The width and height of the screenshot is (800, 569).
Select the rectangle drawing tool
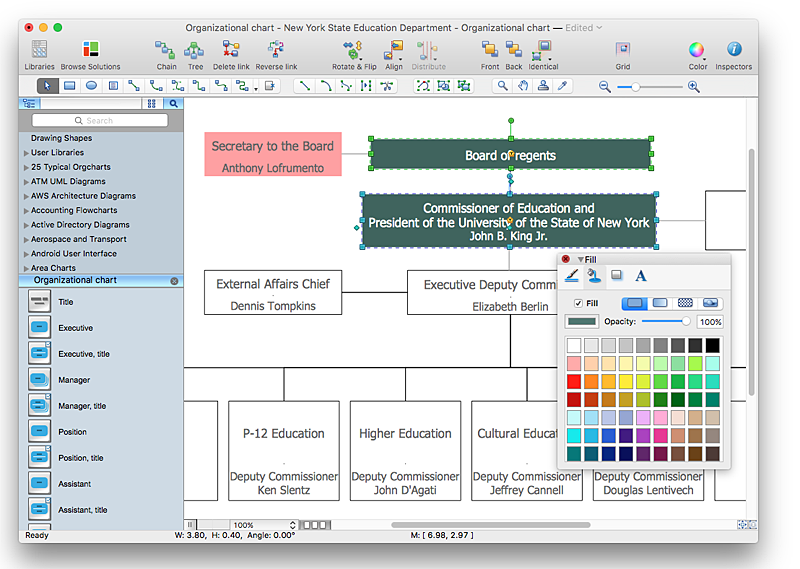point(69,86)
